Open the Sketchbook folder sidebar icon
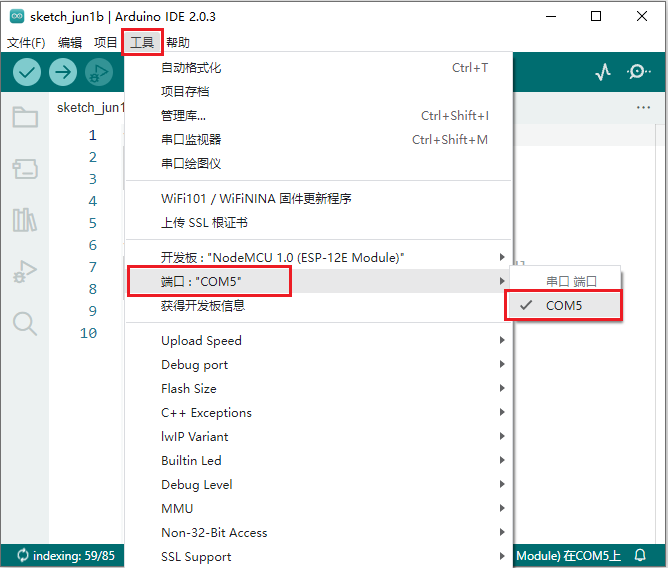Screen dimensions: 668x568 click(x=25, y=117)
